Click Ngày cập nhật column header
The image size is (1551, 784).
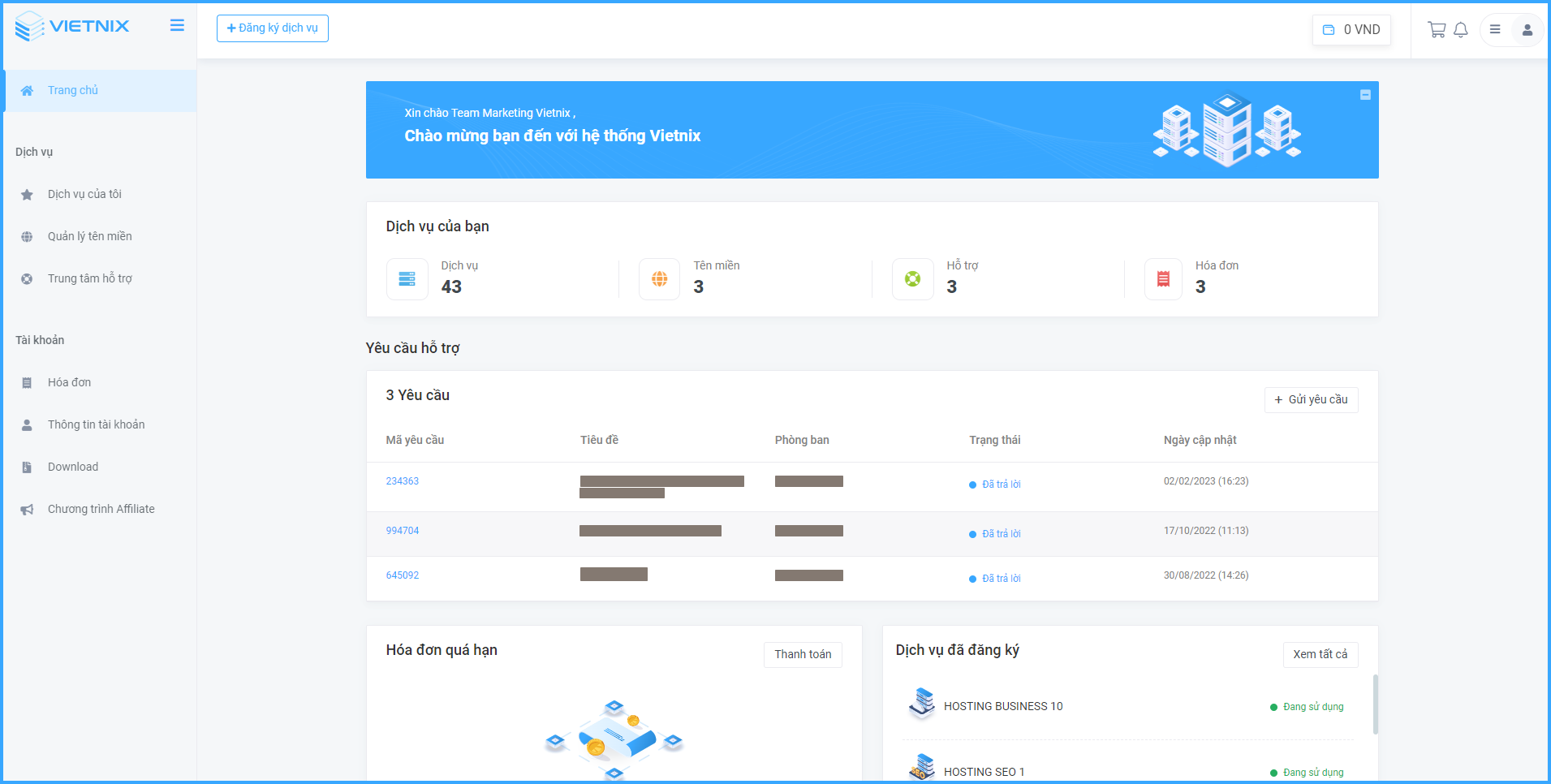coord(1200,440)
